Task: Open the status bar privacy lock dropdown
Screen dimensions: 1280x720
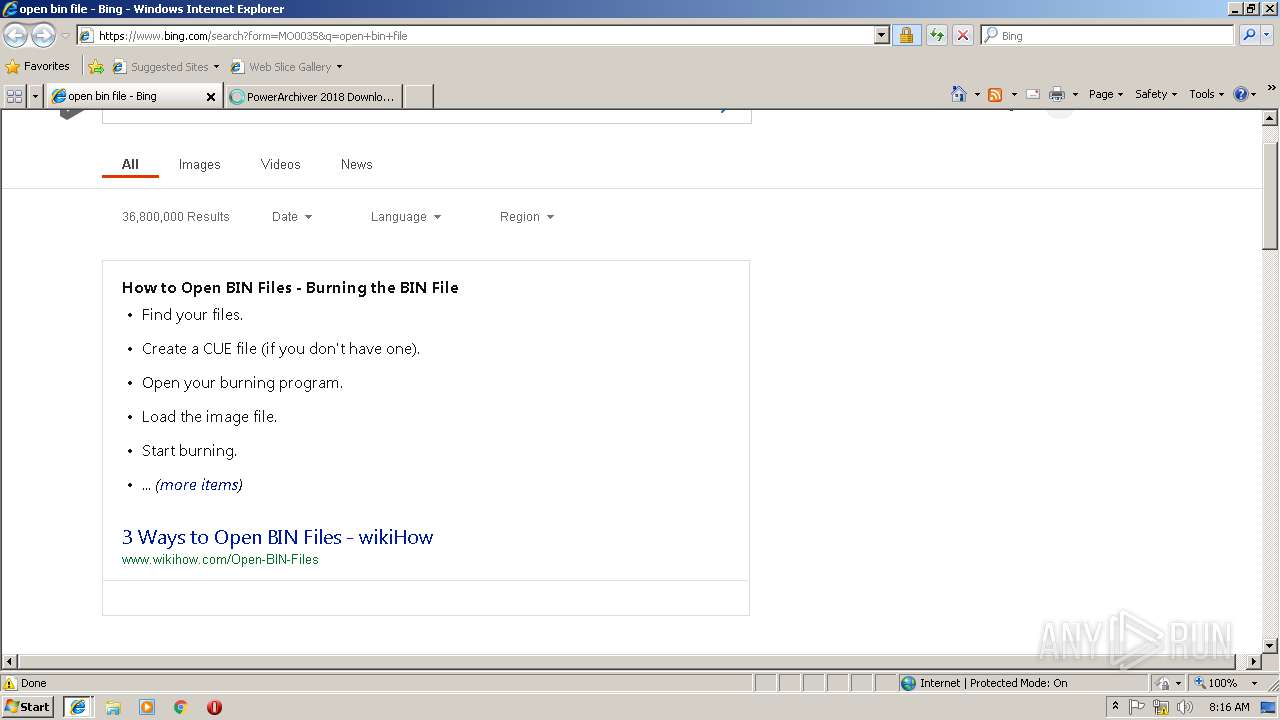Action: point(1168,683)
